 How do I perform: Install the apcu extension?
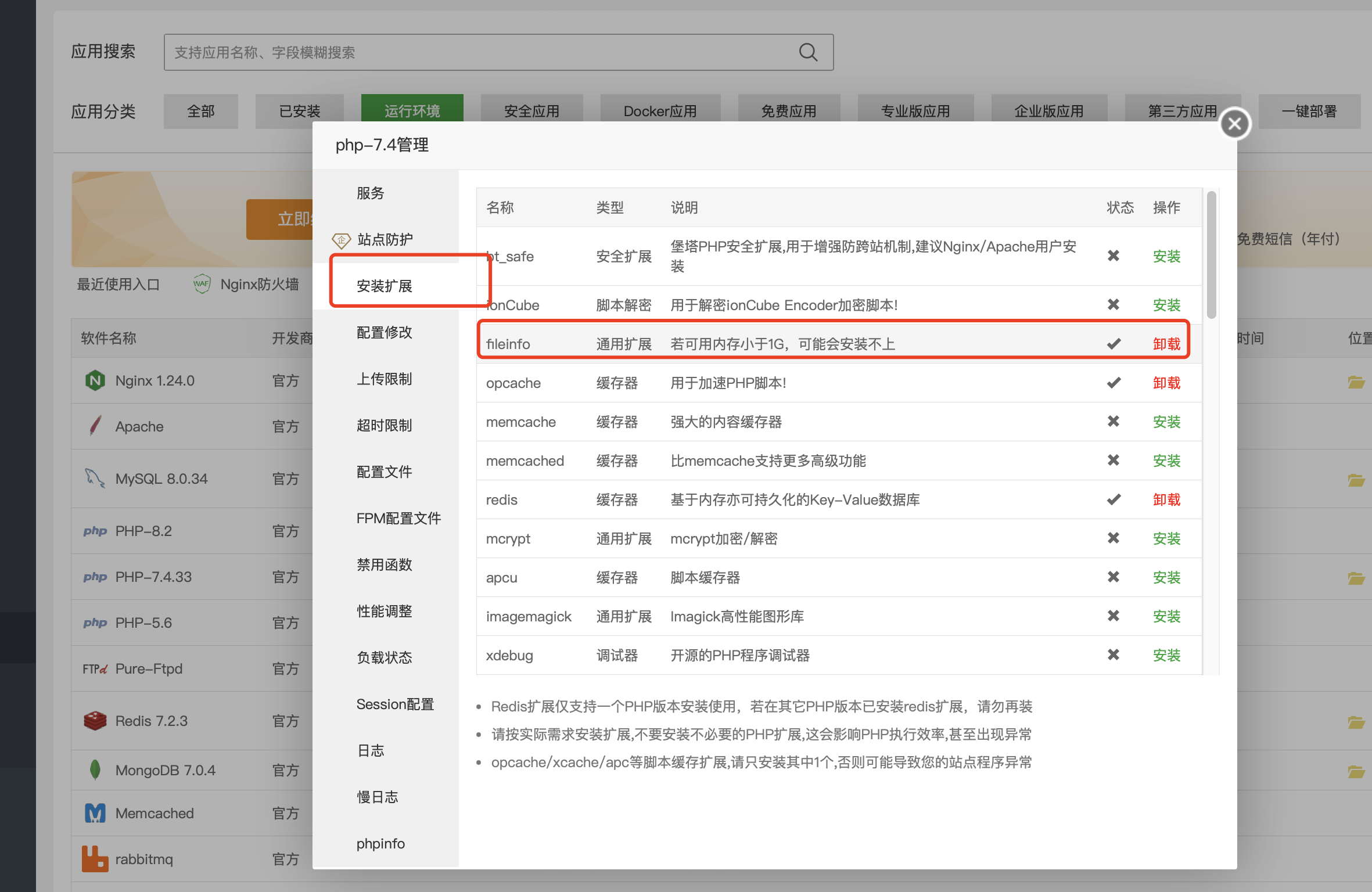[1166, 577]
